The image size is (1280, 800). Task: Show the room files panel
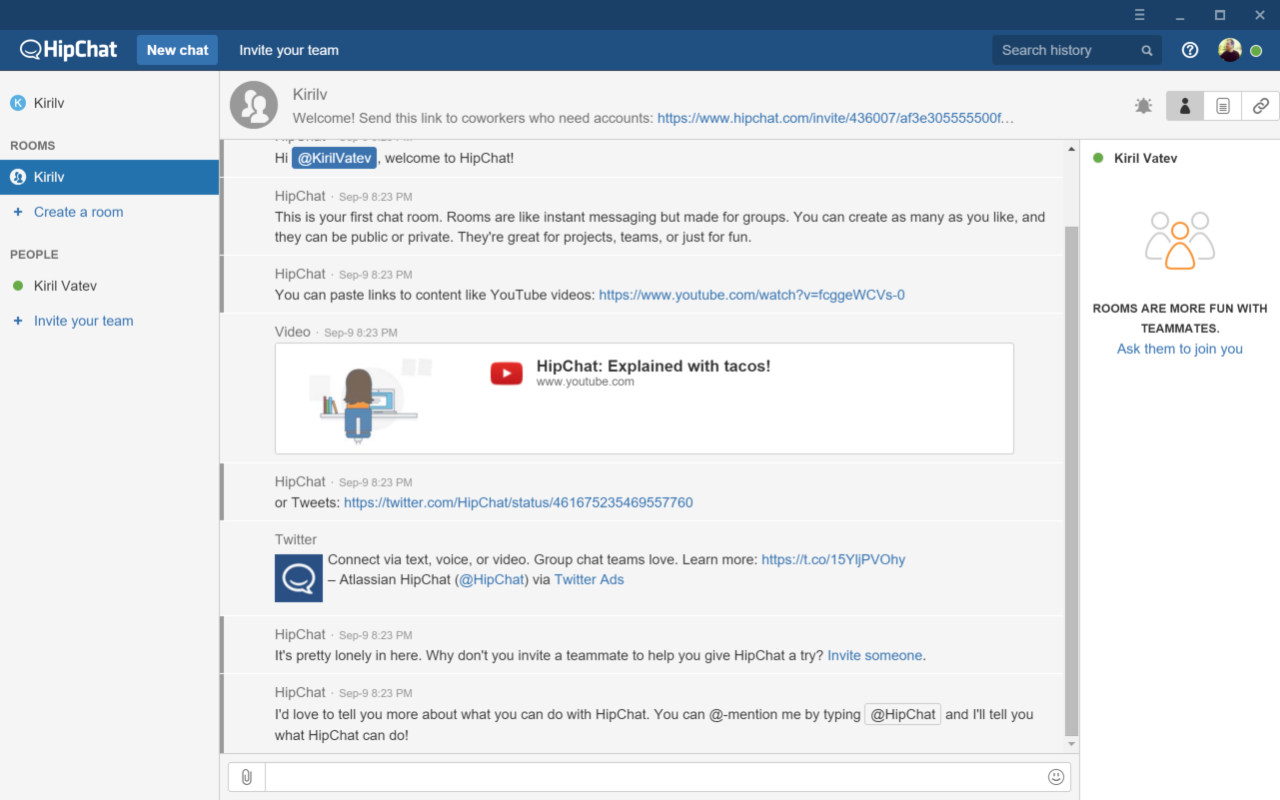click(1222, 105)
